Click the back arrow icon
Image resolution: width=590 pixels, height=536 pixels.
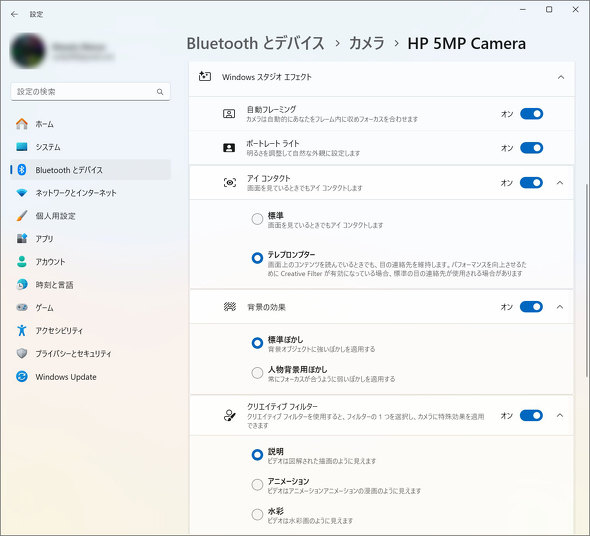(14, 14)
